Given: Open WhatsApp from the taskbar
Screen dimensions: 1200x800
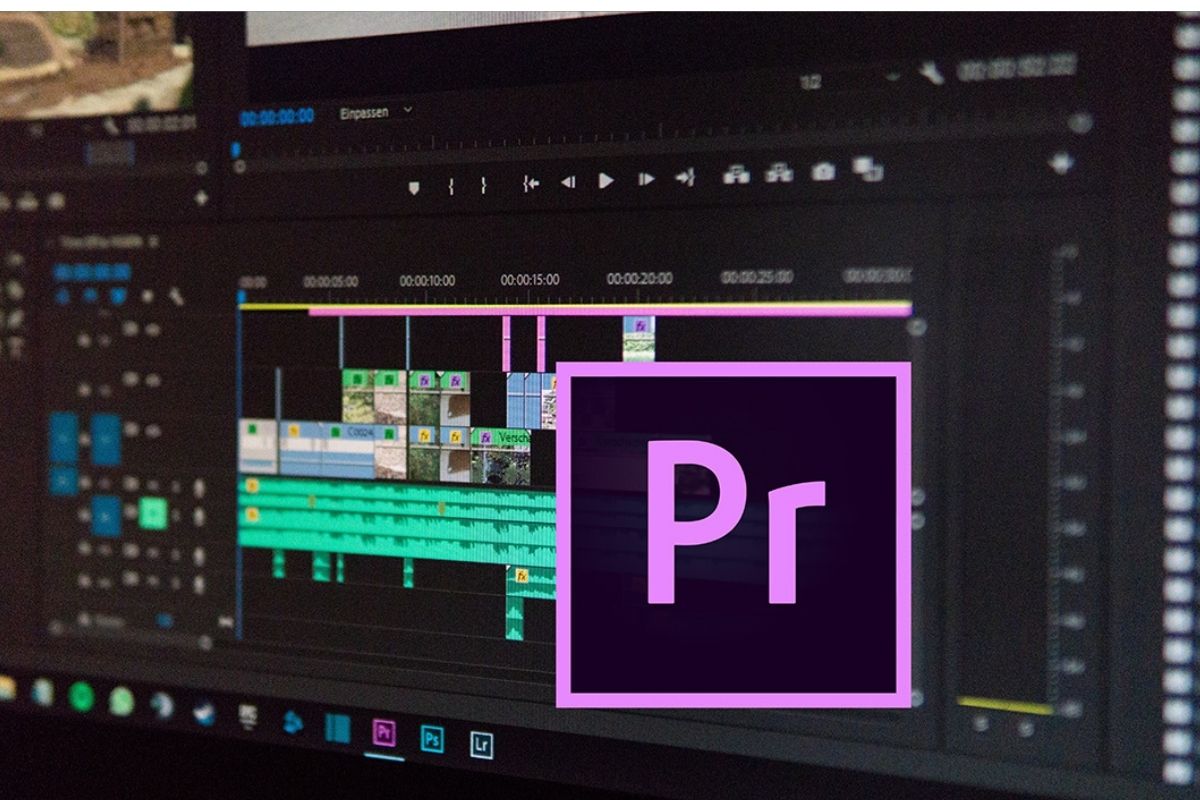Looking at the screenshot, I should point(121,700).
